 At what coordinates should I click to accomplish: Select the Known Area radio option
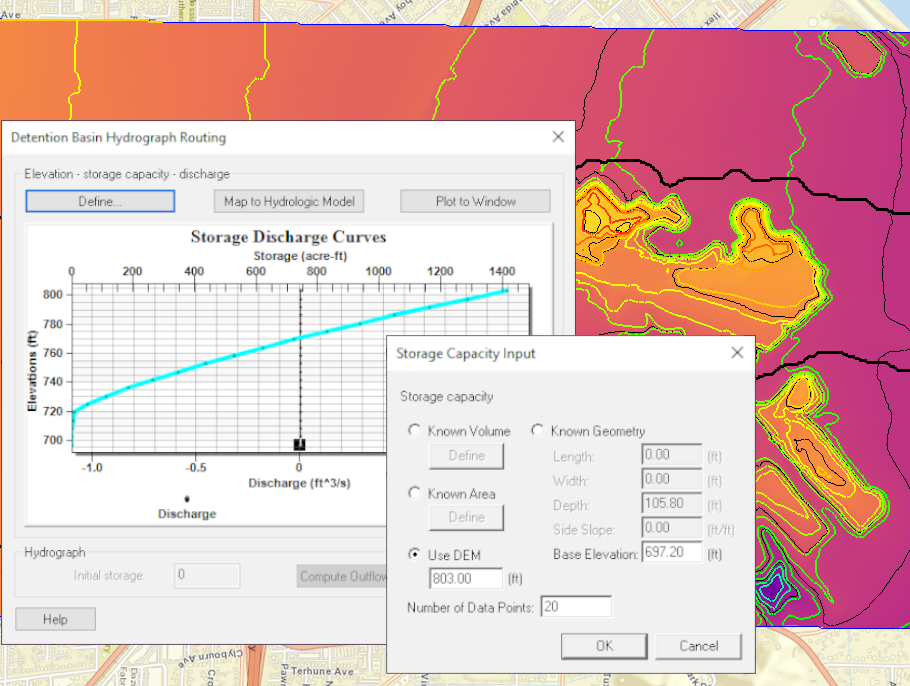pyautogui.click(x=415, y=493)
